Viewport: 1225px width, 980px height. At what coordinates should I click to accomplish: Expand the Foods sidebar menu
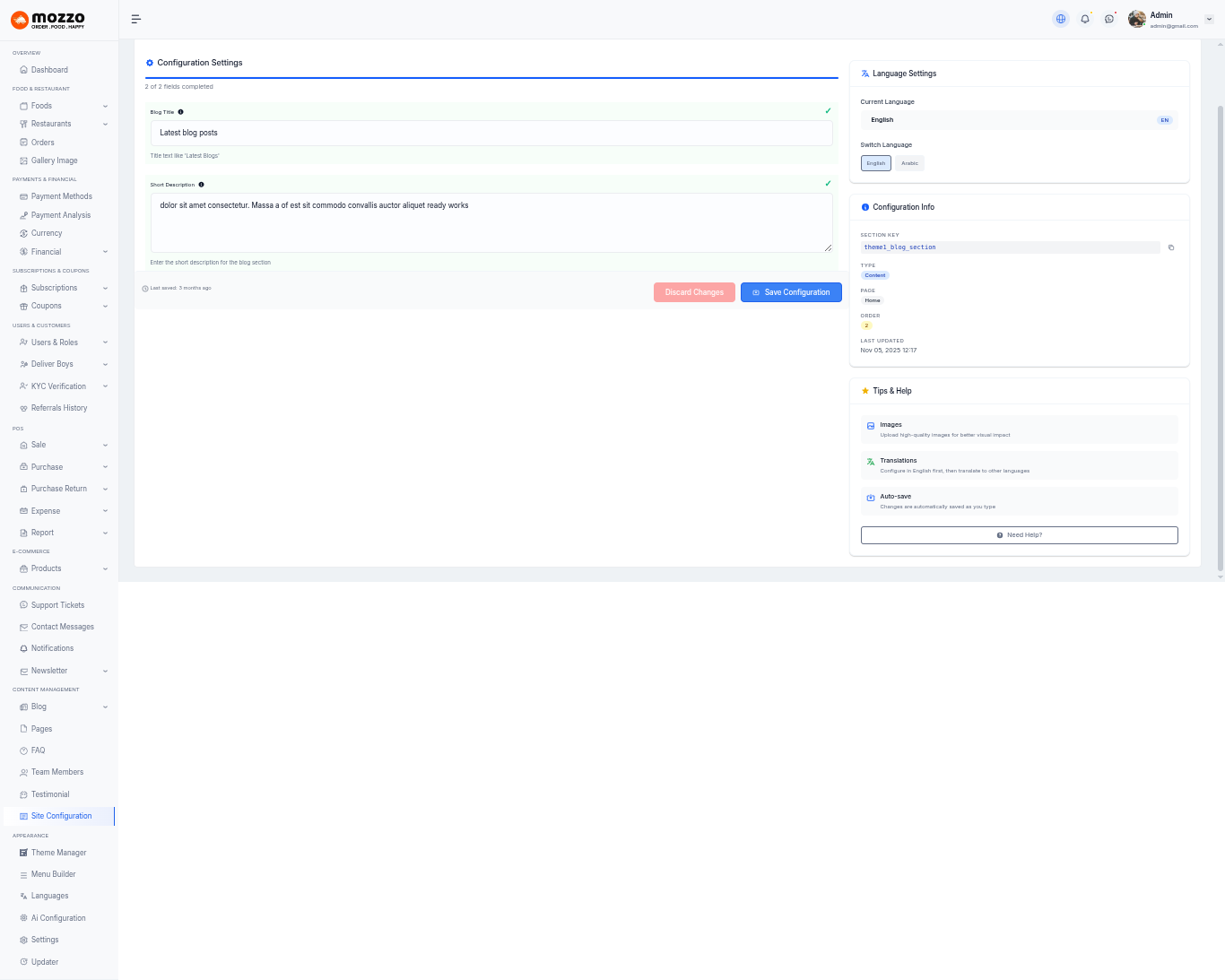pyautogui.click(x=59, y=106)
